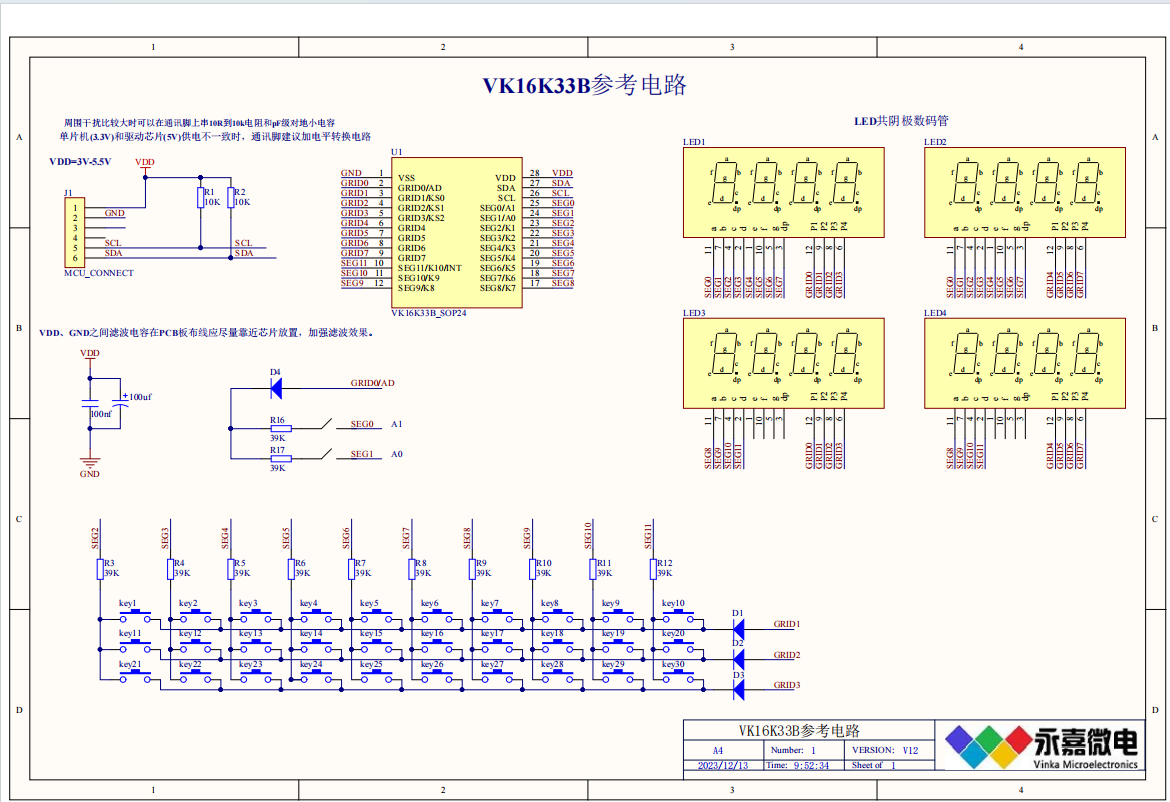The width and height of the screenshot is (1170, 802).
Task: Click the Time 9:52:34 field
Action: 798,765
